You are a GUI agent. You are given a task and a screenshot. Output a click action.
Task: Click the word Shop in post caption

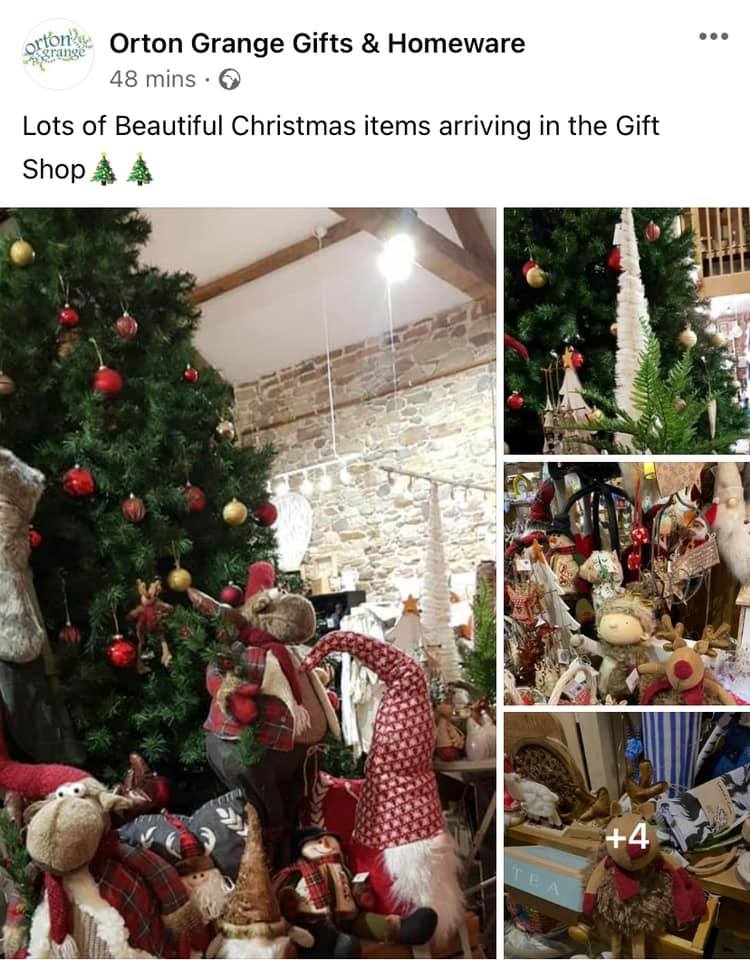[x=53, y=170]
